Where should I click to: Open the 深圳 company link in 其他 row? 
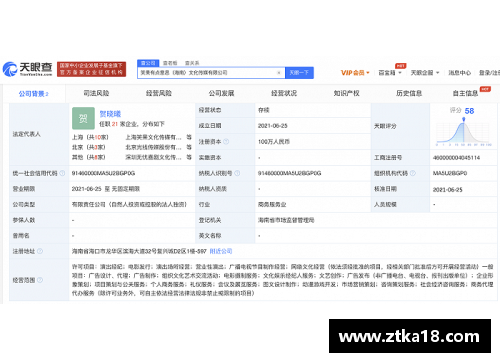pyautogui.click(x=153, y=157)
